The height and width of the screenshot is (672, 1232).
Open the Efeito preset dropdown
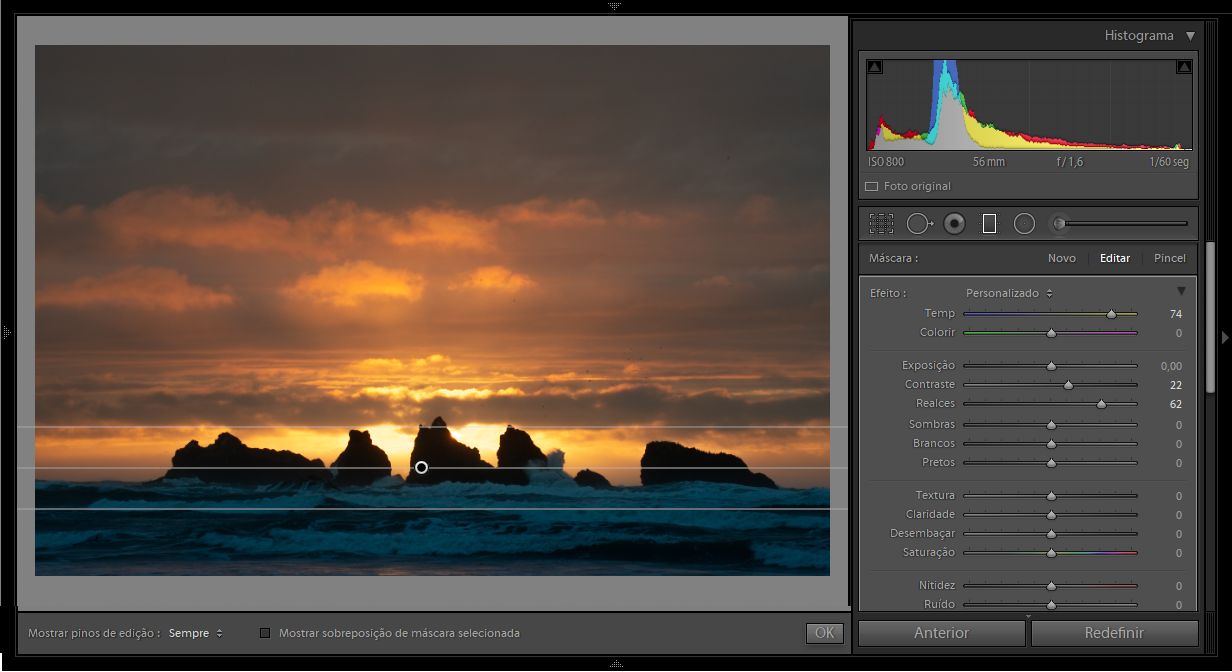pos(1009,293)
